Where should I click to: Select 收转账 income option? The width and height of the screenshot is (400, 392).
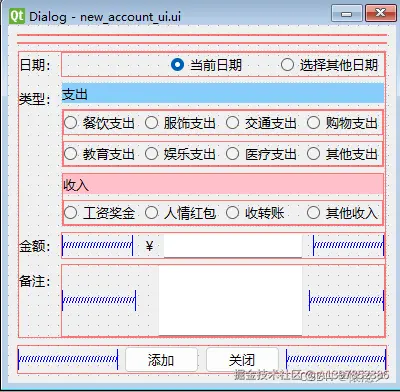tap(255, 212)
